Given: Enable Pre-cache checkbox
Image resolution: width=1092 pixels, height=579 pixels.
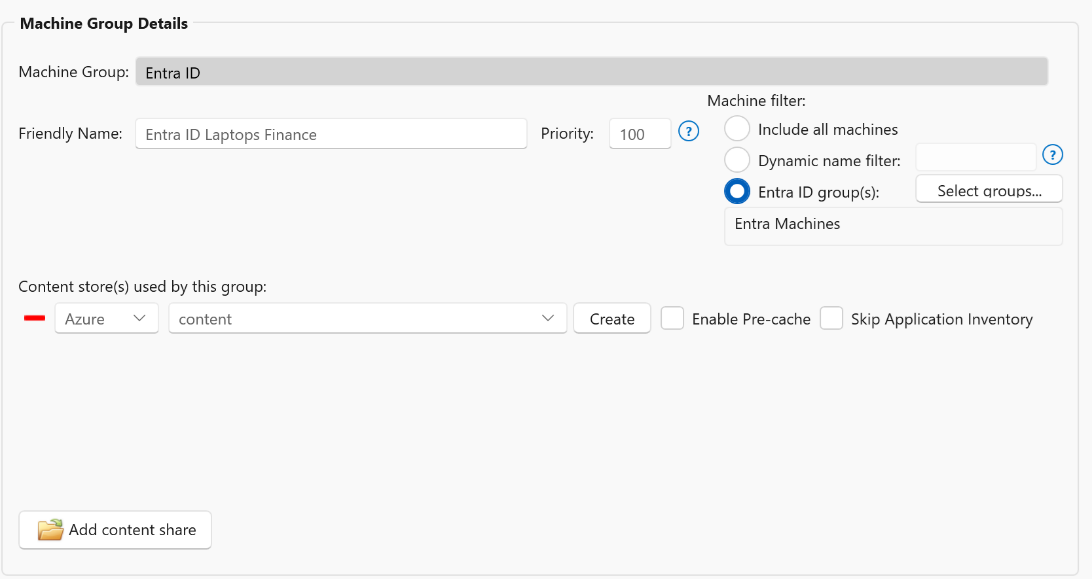Looking at the screenshot, I should click(672, 318).
